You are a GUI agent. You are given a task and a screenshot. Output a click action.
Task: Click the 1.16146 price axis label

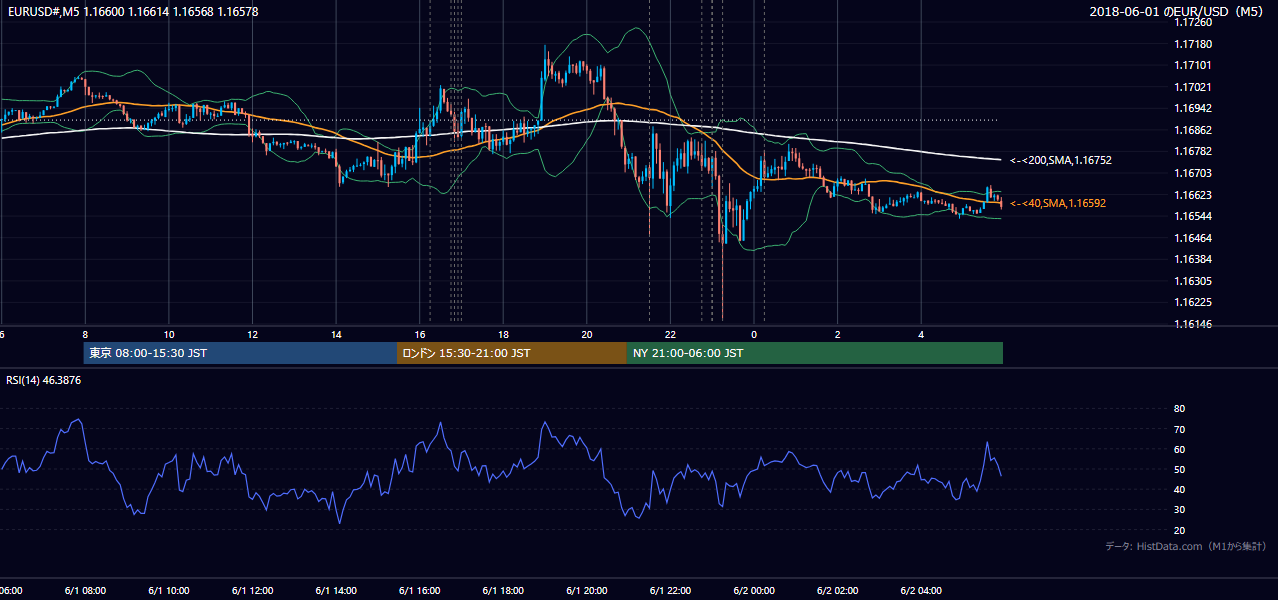tap(1194, 324)
